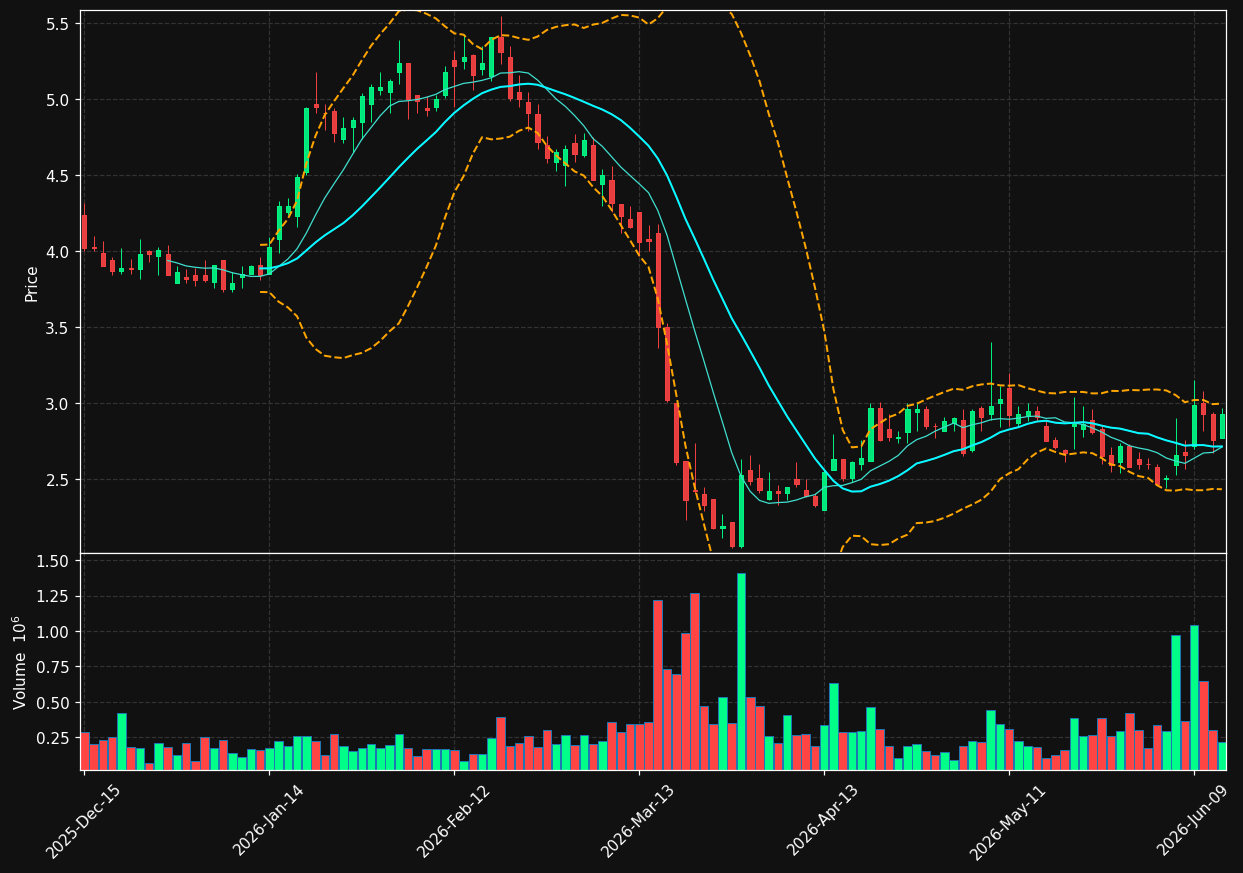Select the tallest green volume bar
Screen dimensions: 1243x873
[741, 671]
